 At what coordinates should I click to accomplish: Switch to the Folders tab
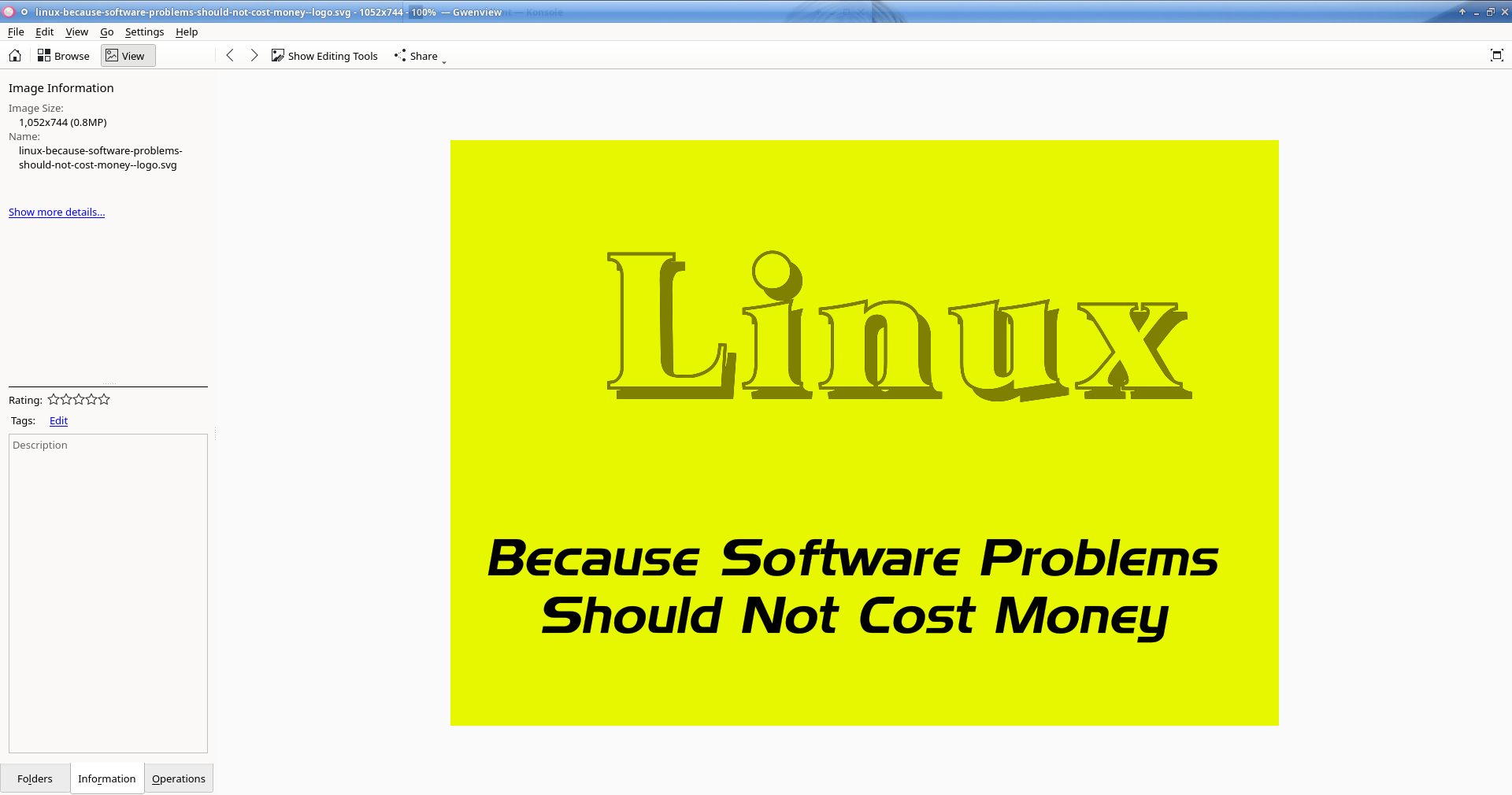pyautogui.click(x=35, y=778)
